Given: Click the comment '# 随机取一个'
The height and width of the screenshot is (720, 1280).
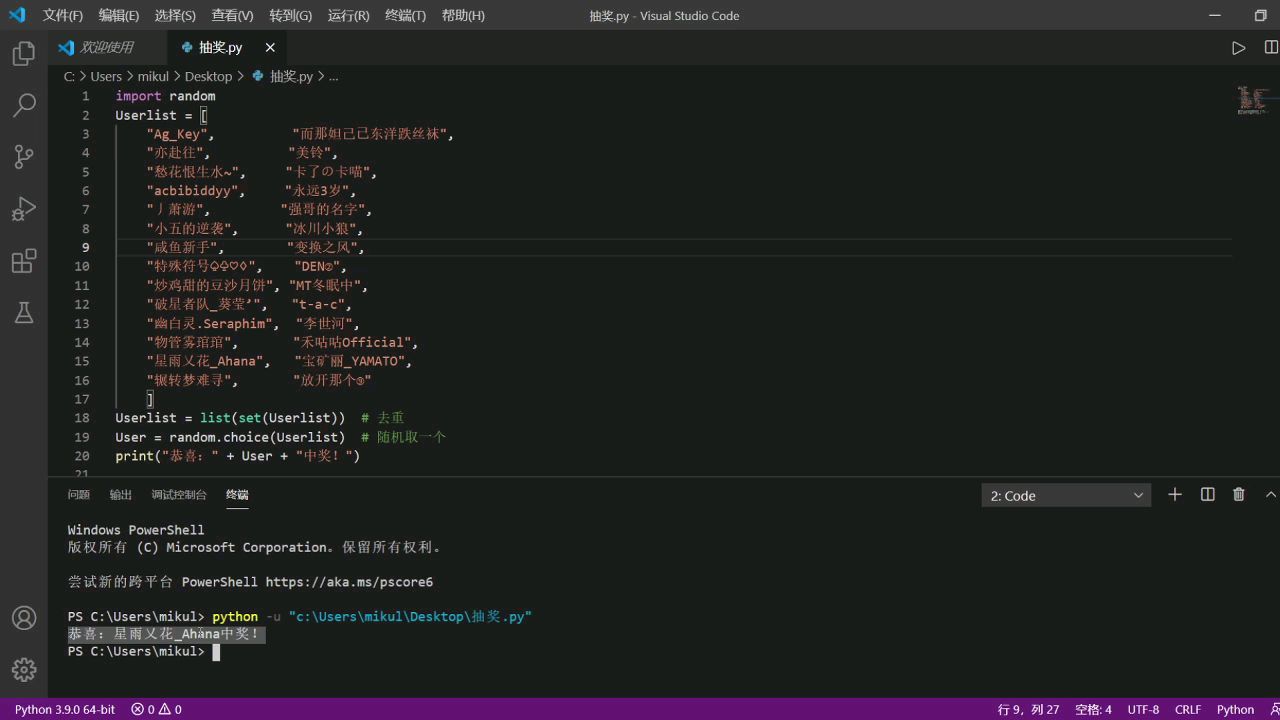Looking at the screenshot, I should 404,437.
